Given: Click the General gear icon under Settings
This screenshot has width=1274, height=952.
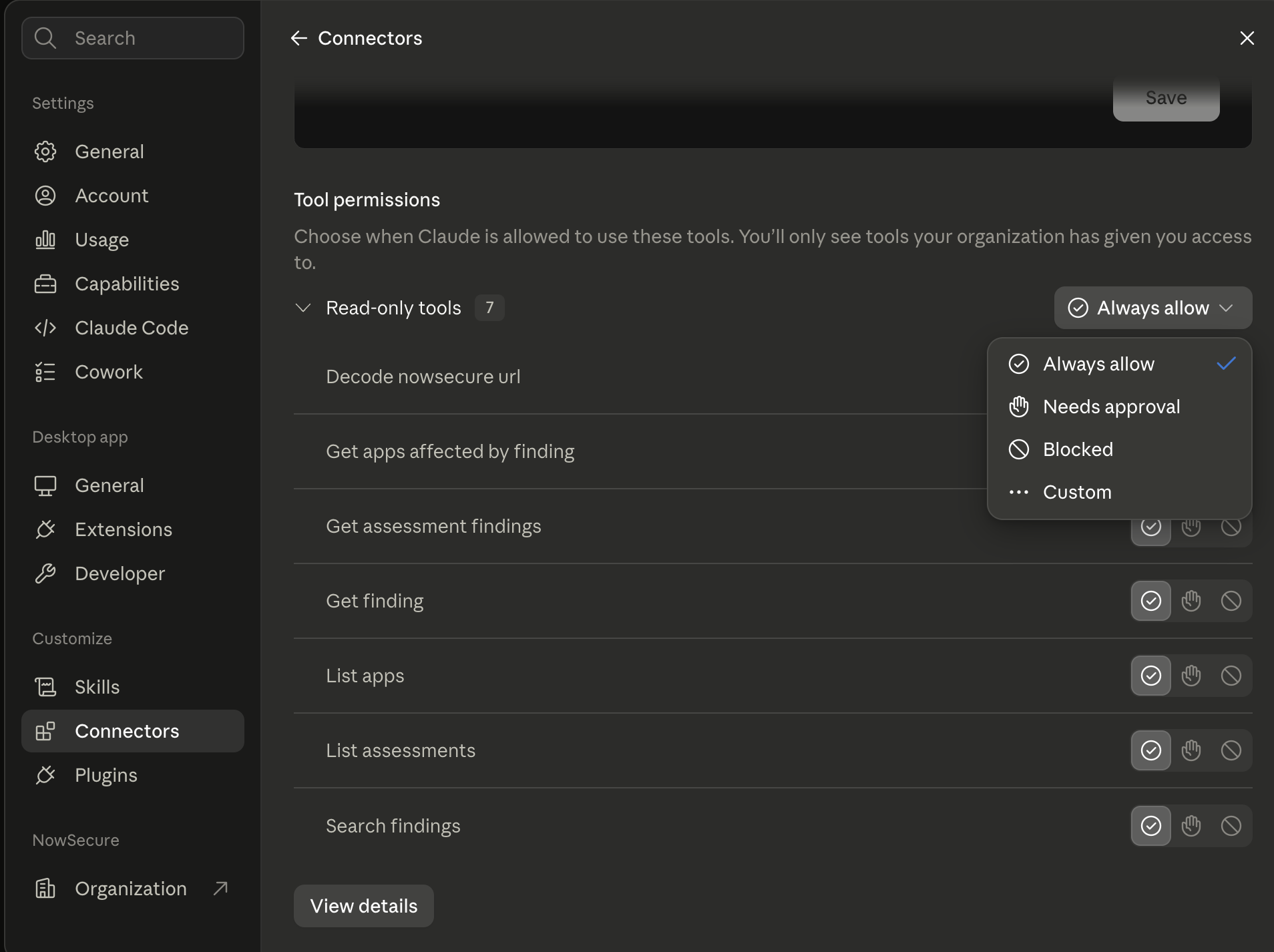Looking at the screenshot, I should pyautogui.click(x=45, y=152).
